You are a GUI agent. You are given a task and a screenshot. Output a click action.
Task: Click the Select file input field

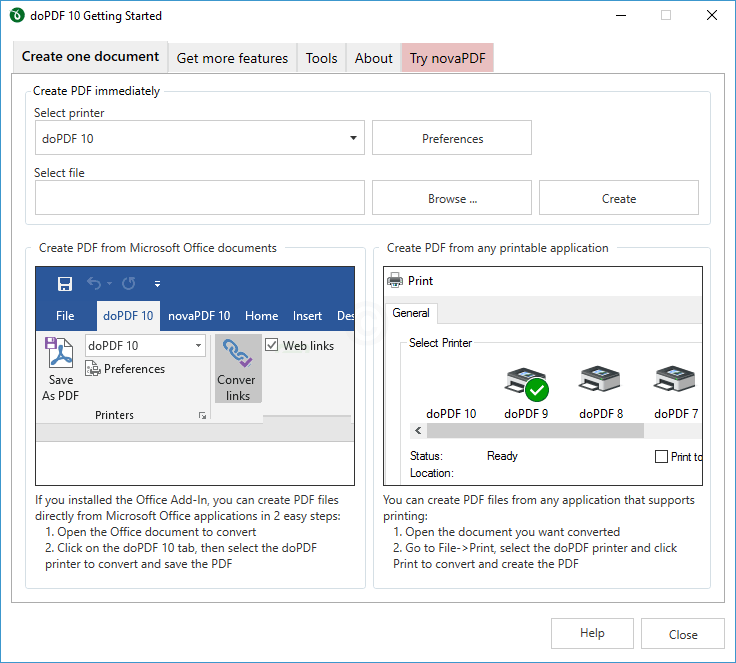(x=200, y=198)
